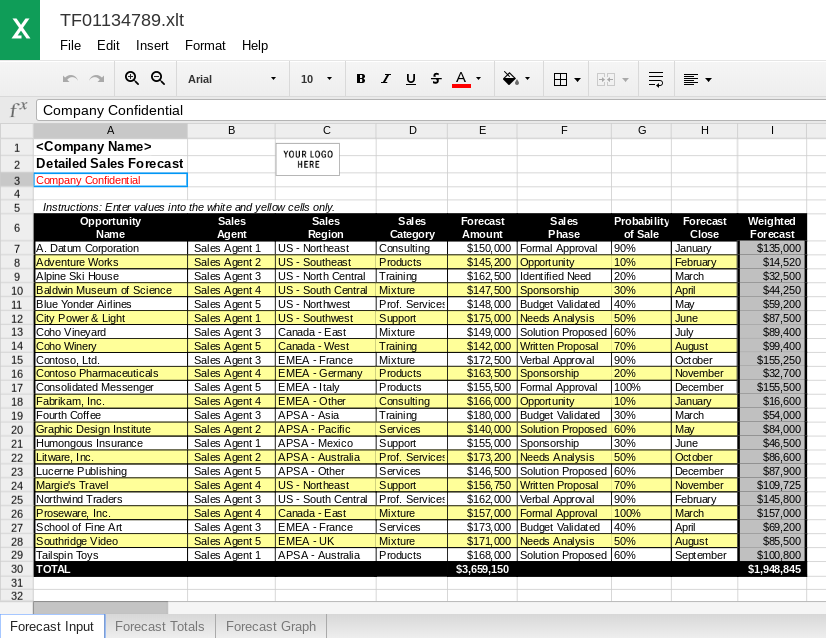Toggle Italic formatting

[386, 79]
